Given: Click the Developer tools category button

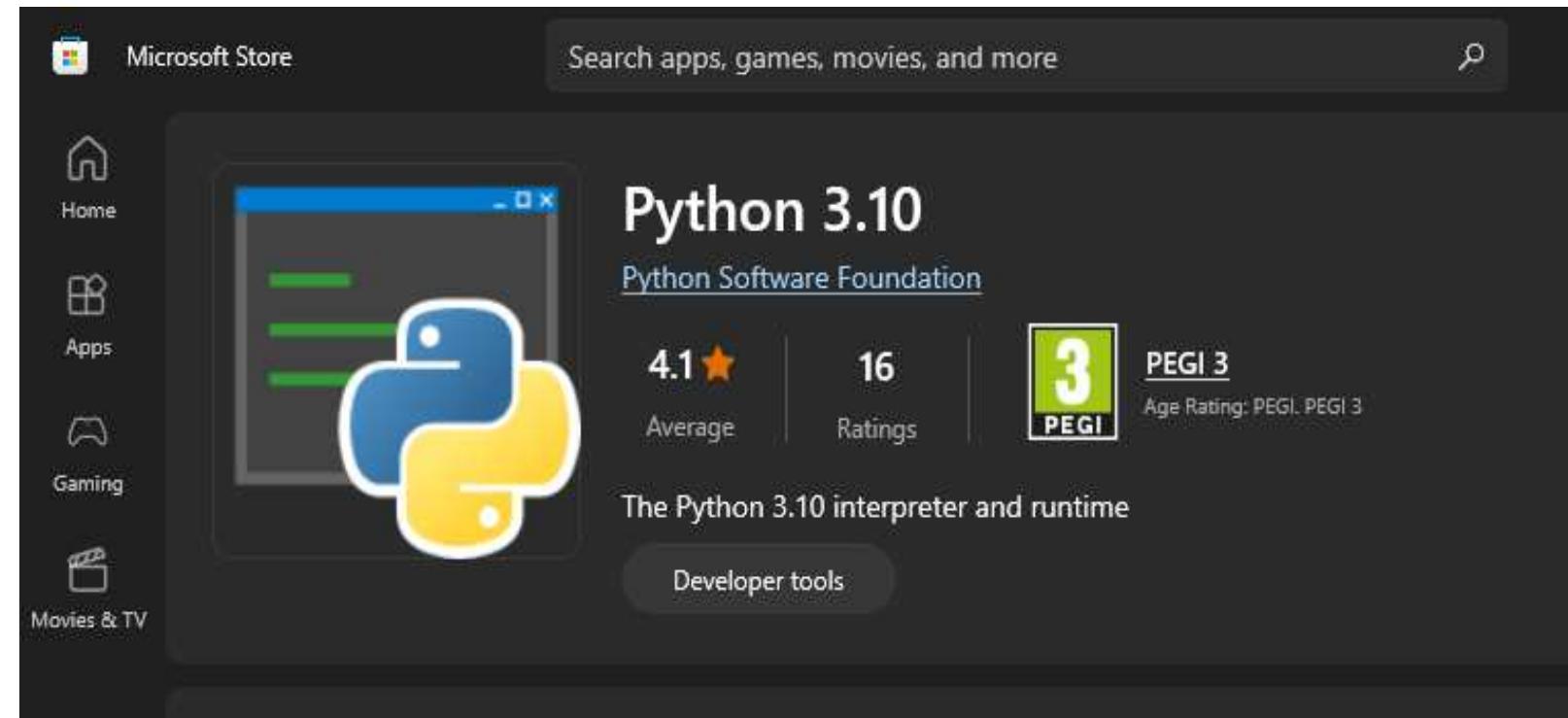Looking at the screenshot, I should (x=758, y=580).
